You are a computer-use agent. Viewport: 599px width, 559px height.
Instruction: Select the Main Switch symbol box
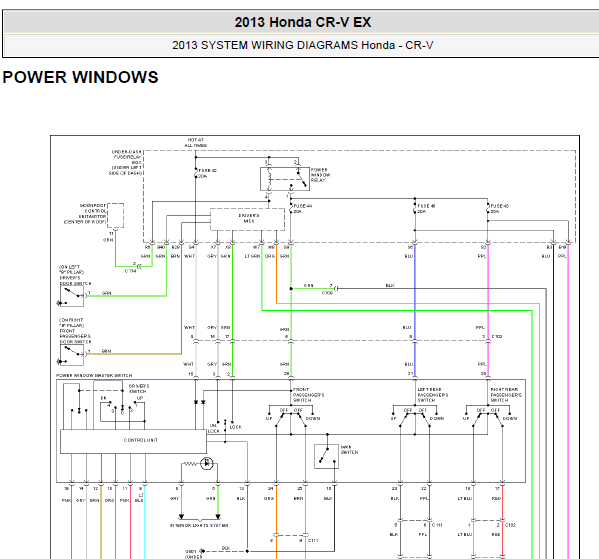tap(326, 456)
